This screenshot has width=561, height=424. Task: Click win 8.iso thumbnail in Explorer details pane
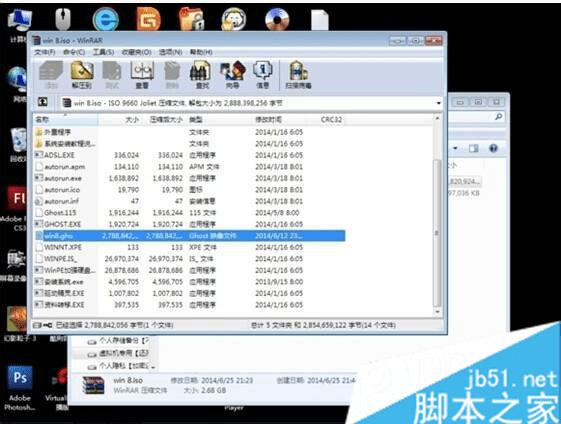pyautogui.click(x=93, y=385)
